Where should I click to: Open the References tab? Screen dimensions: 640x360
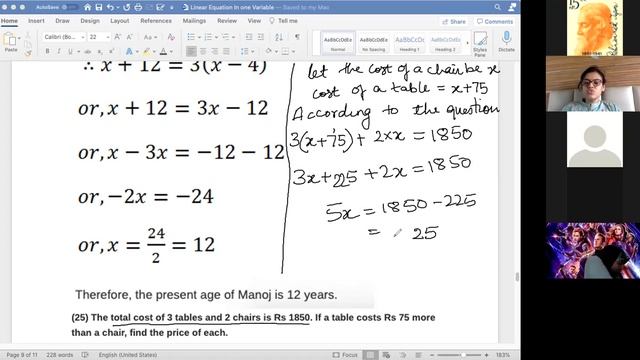coord(156,21)
